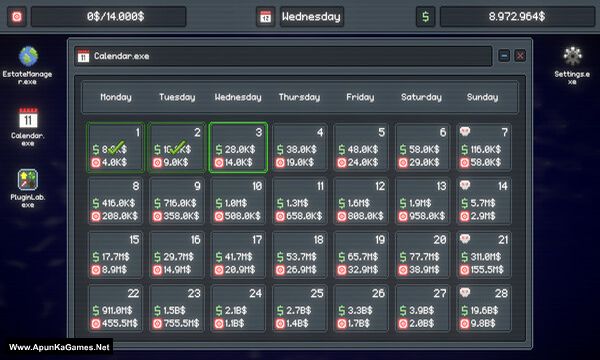This screenshot has height=360, width=600.
Task: Click the skull icon on day 21
Action: point(465,239)
